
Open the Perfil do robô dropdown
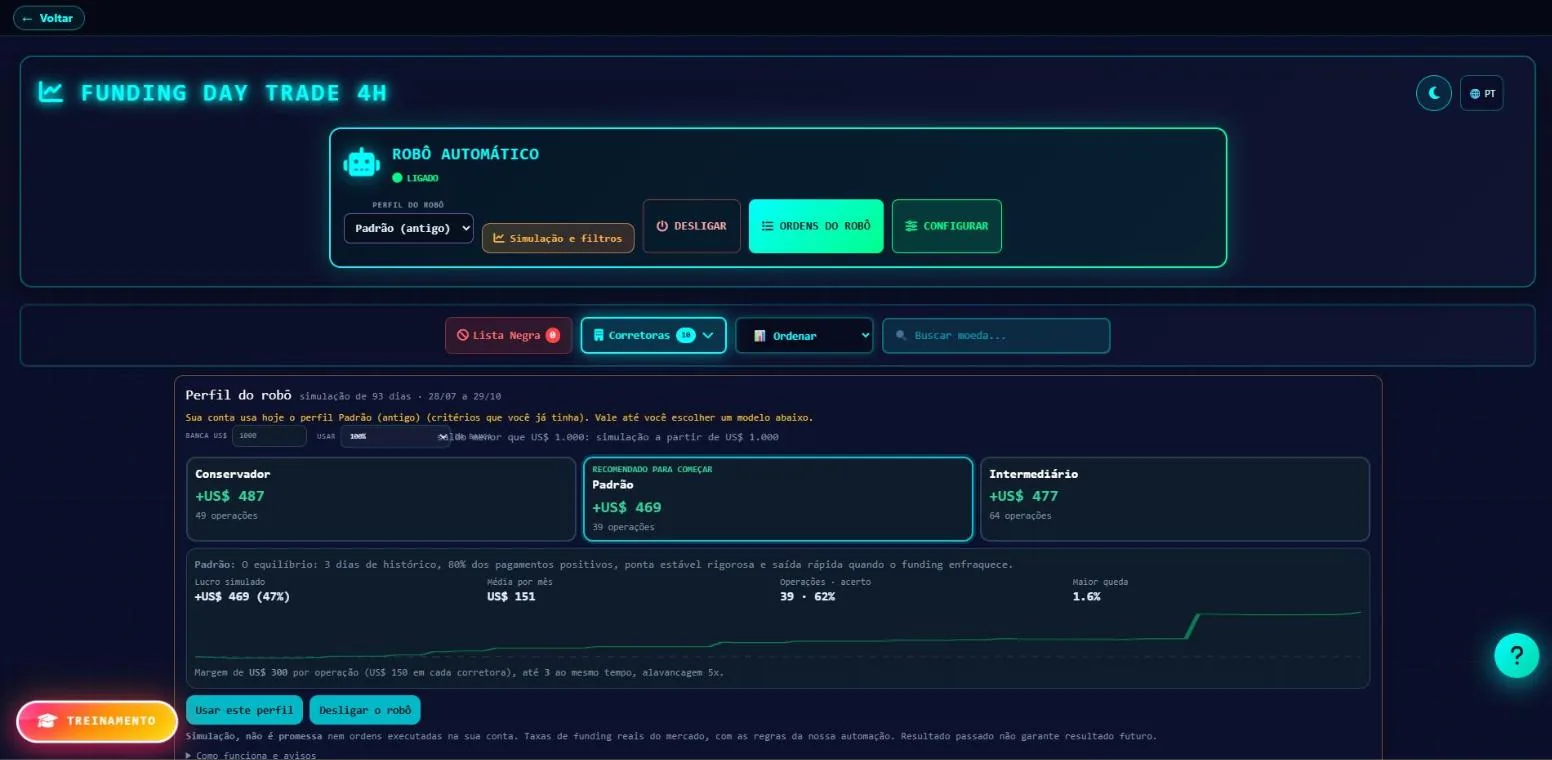(409, 228)
